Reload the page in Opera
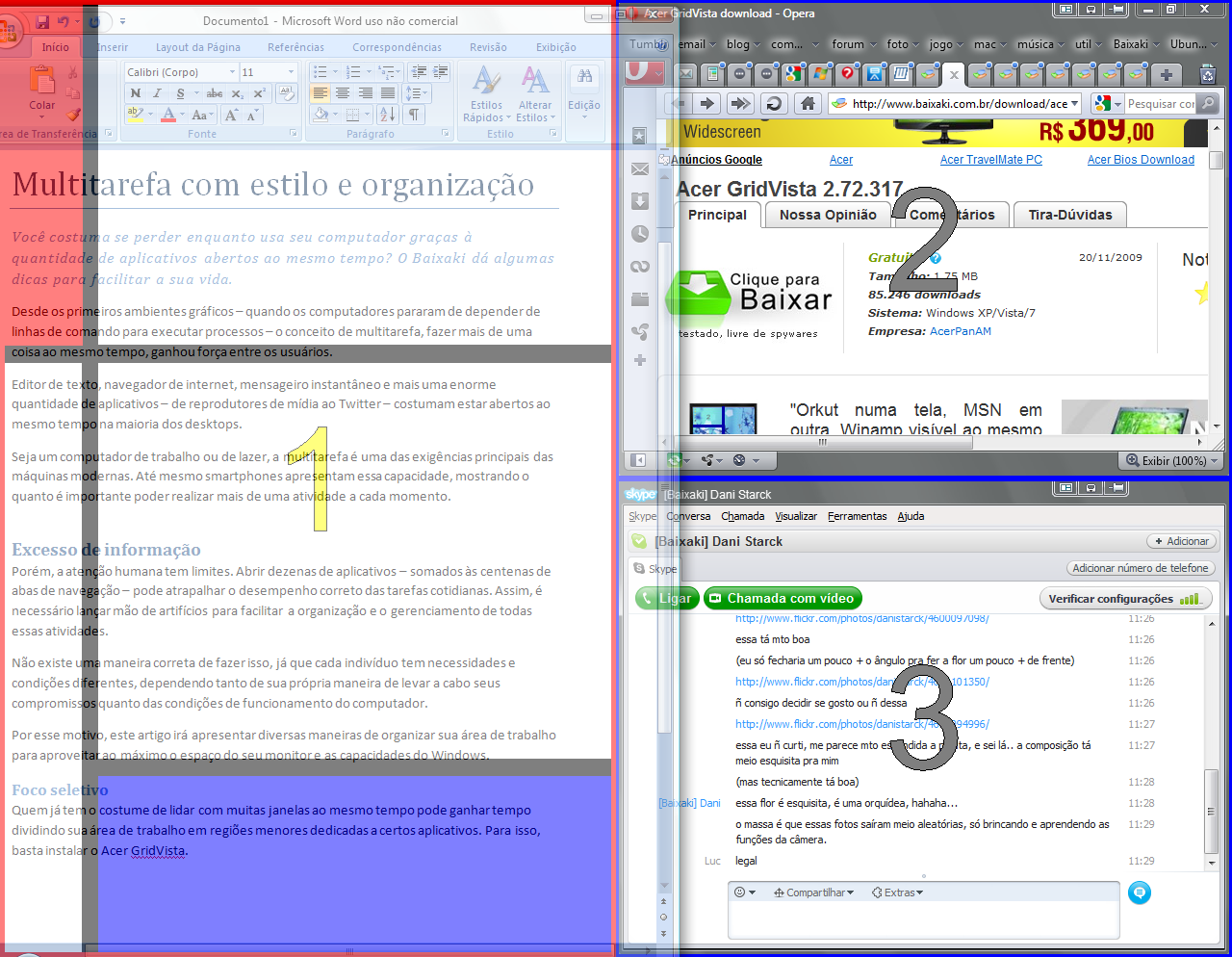 click(x=773, y=104)
